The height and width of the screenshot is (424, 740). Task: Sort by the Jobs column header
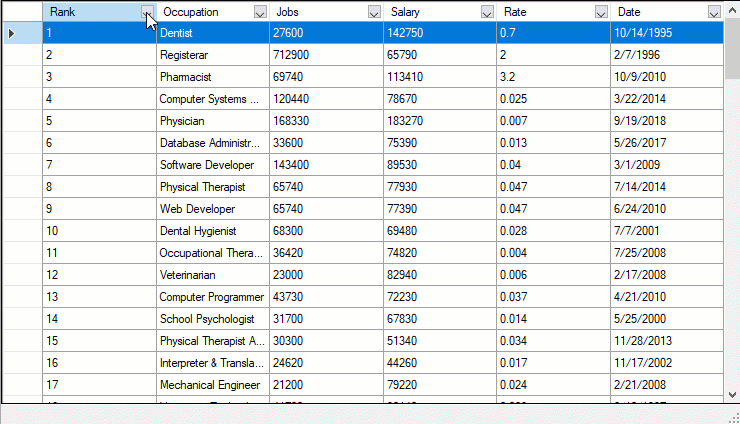[x=327, y=12]
